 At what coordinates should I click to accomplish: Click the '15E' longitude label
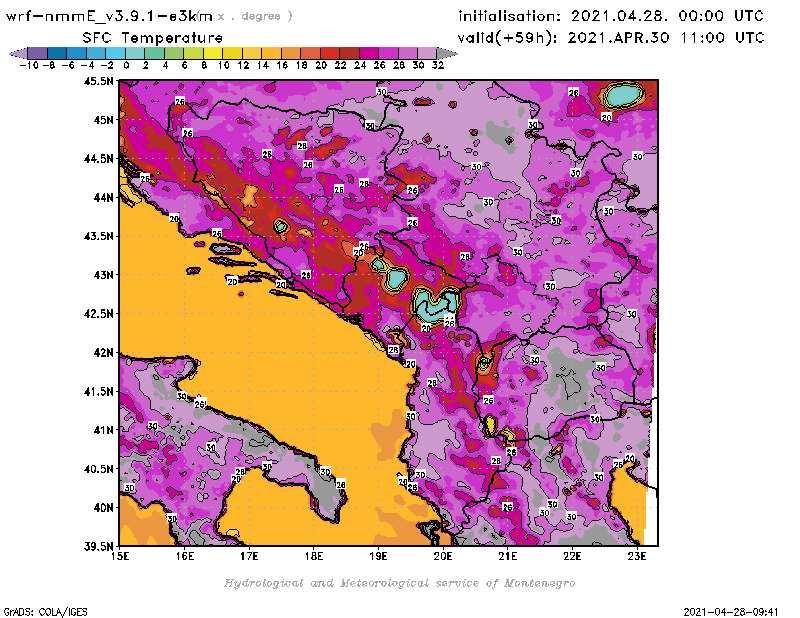tap(120, 556)
